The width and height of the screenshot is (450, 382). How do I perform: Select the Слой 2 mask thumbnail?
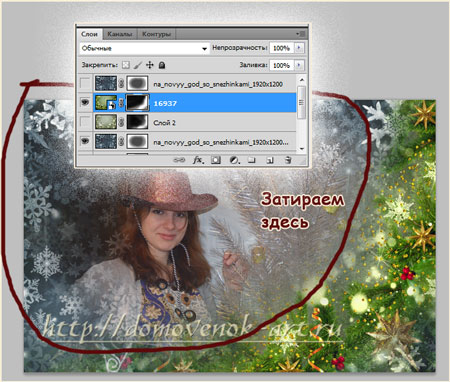pyautogui.click(x=137, y=122)
